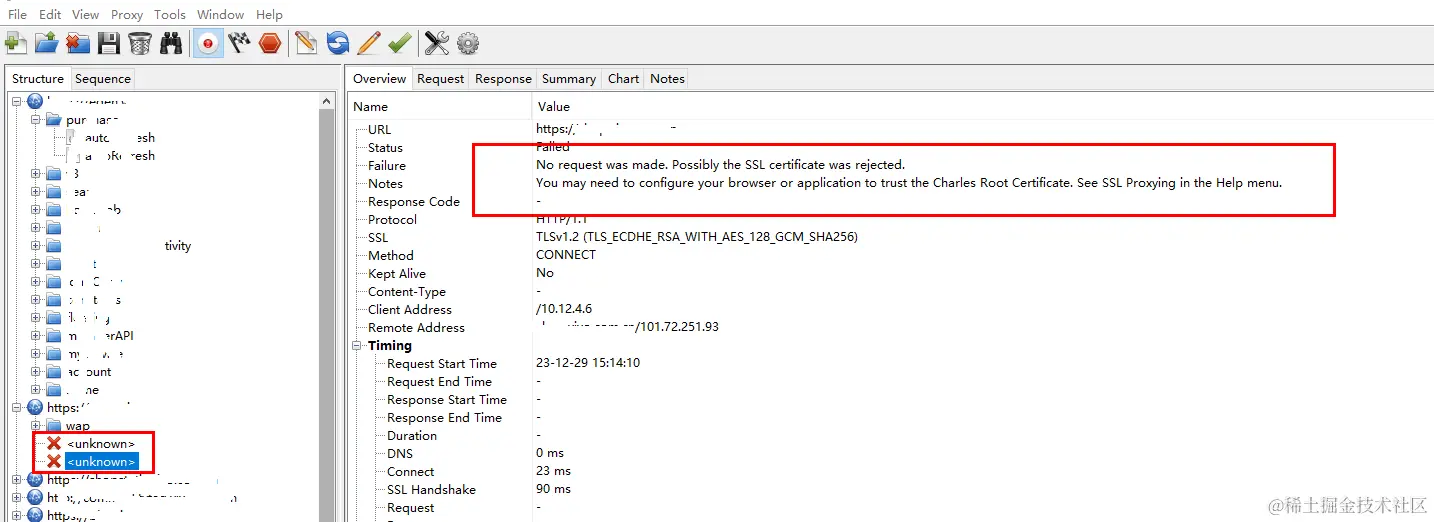Open the Chart tab
Image resolution: width=1434 pixels, height=522 pixels.
pos(623,78)
